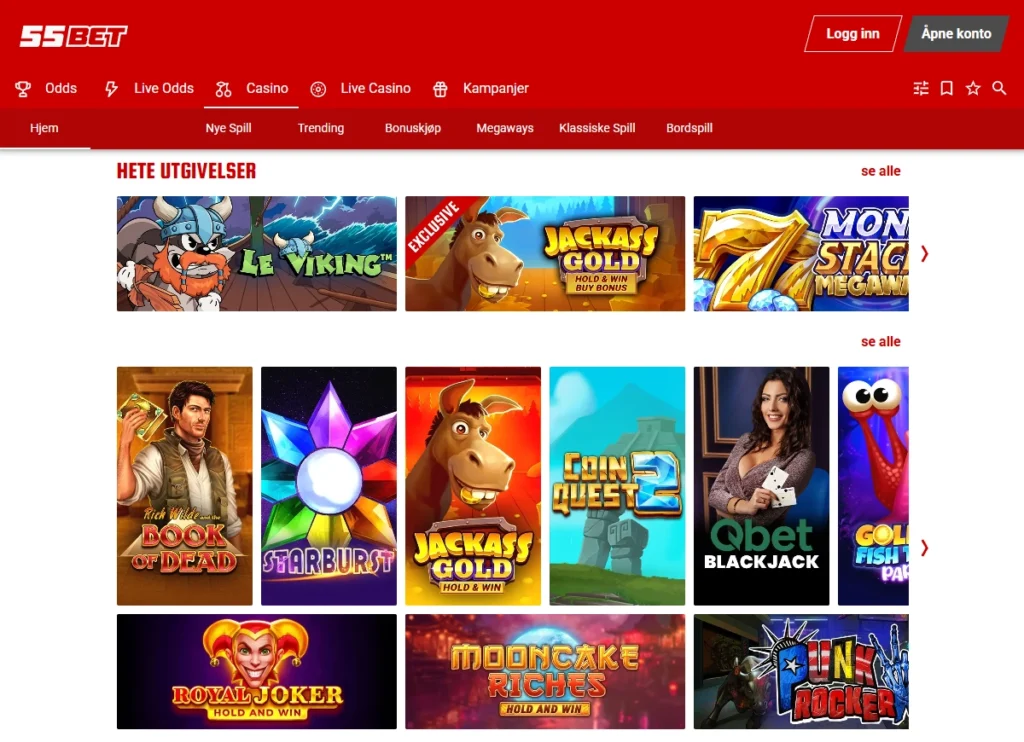Switch to Megaways category
1024x742 pixels.
tap(505, 128)
